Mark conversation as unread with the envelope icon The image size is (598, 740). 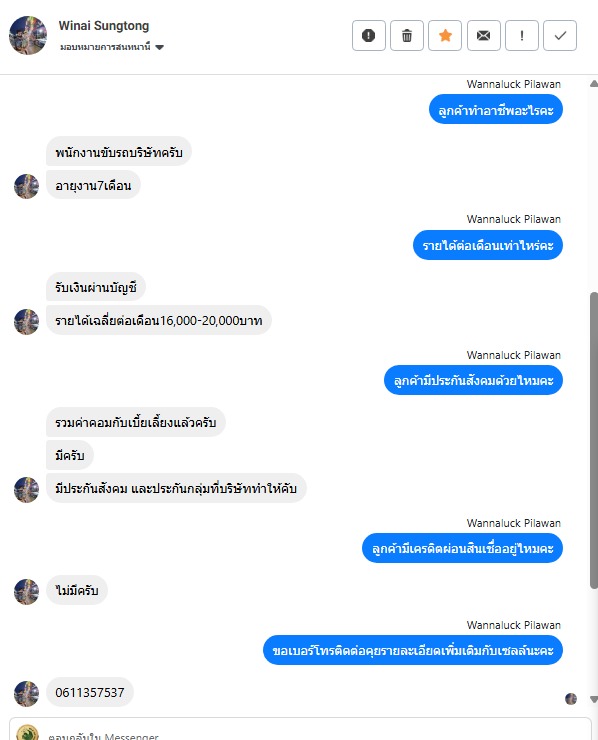pos(483,35)
